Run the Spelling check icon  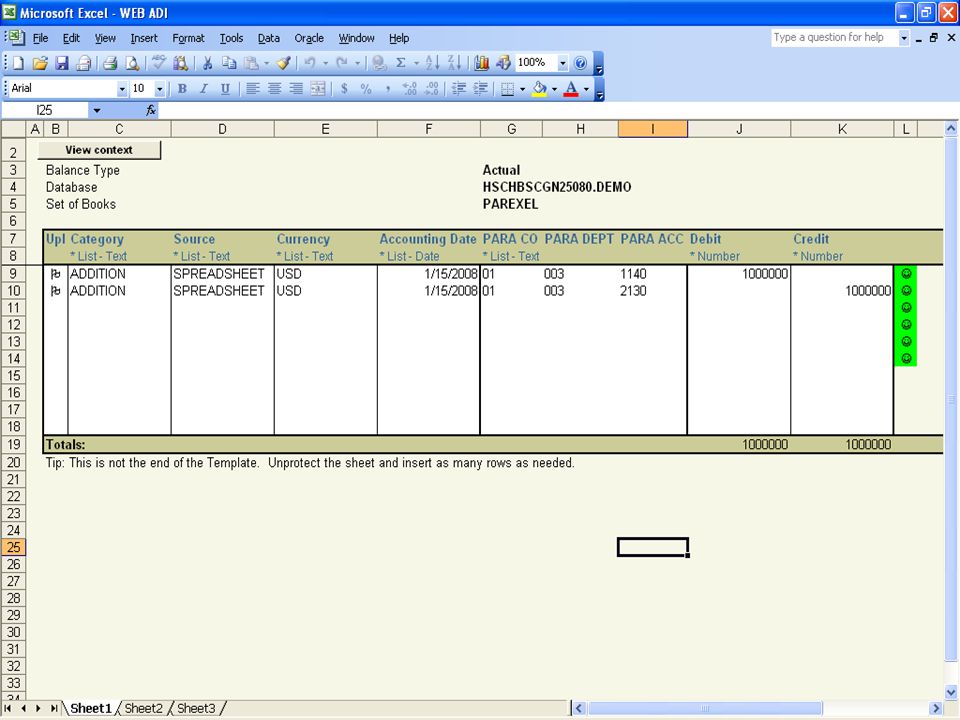159,63
